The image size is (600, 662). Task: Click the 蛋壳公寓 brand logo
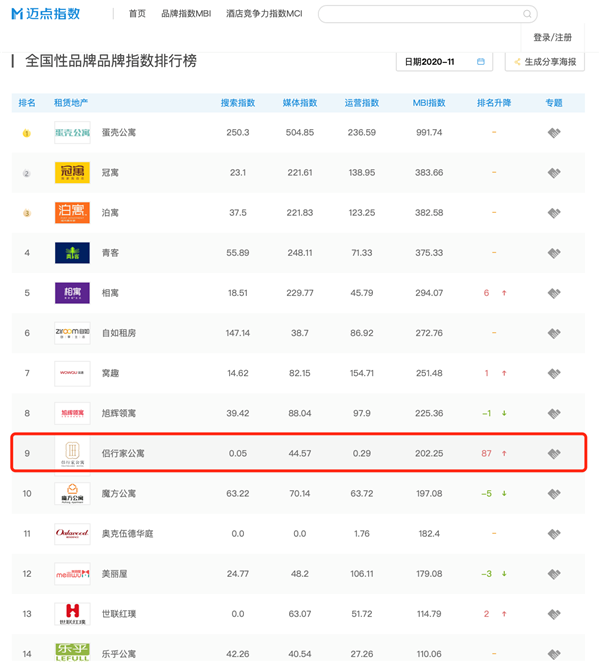[x=72, y=132]
